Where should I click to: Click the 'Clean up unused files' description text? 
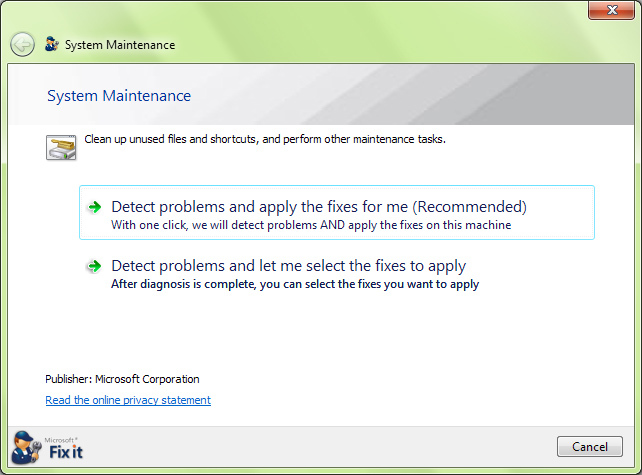[x=265, y=139]
